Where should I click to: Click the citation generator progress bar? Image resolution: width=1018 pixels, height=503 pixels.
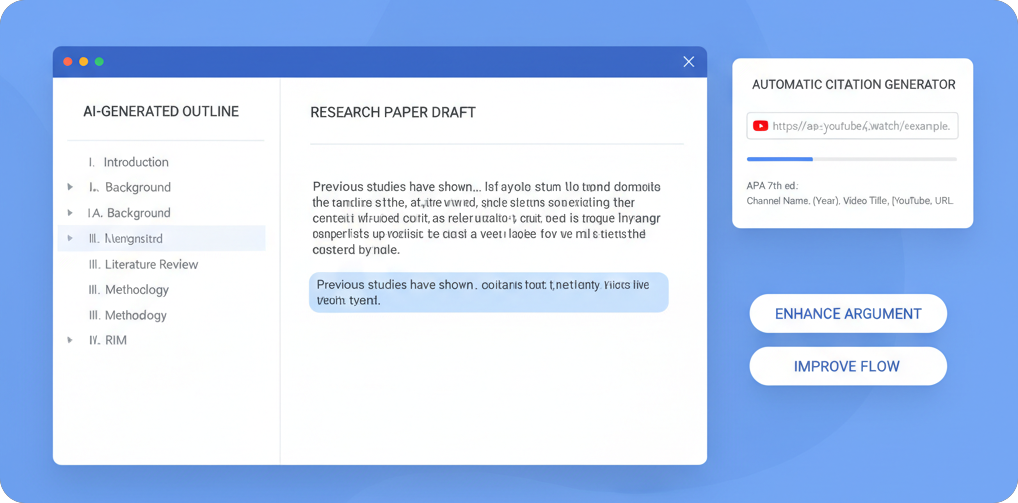[x=851, y=159]
